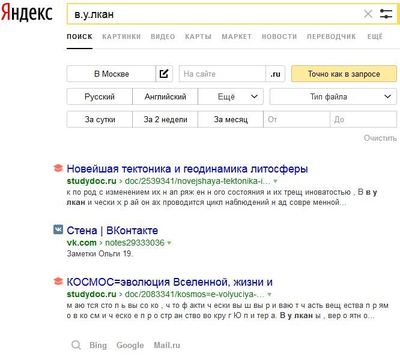Viewport: 400px width, 363px height.
Task: Click the magnifier icon near Bing
Action: 76,345
